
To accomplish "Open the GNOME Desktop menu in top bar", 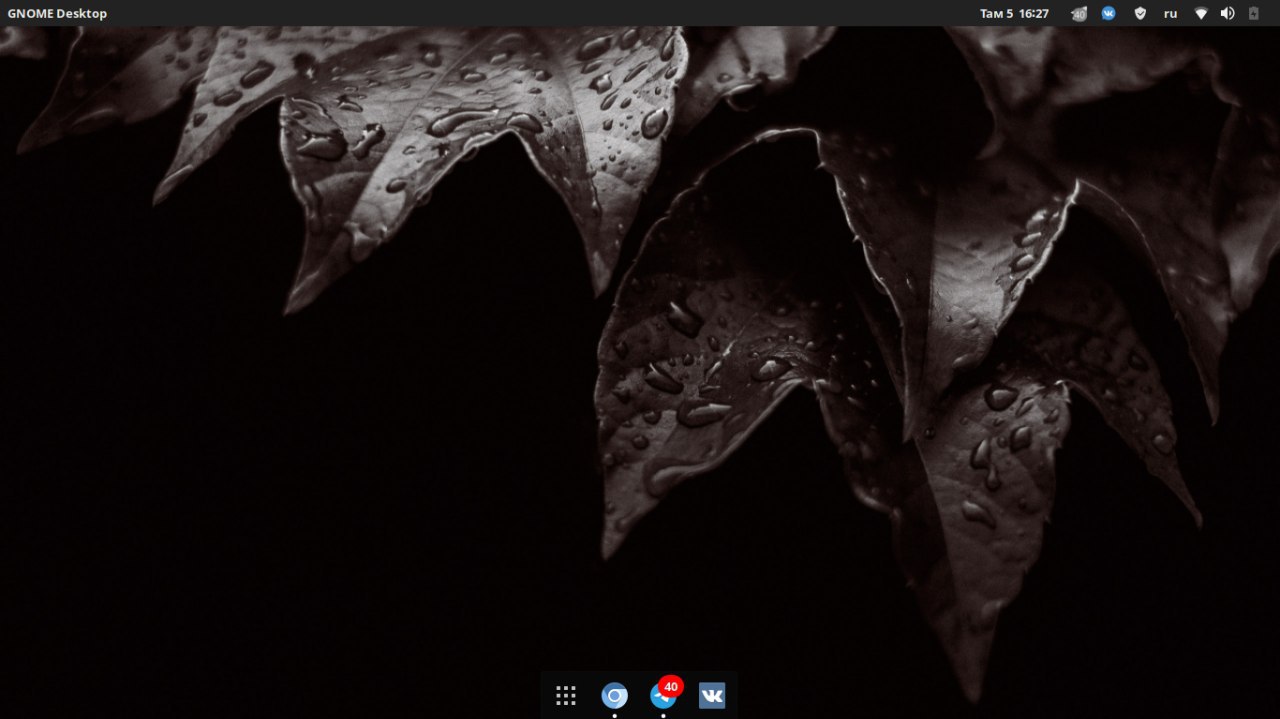I will pos(57,13).
